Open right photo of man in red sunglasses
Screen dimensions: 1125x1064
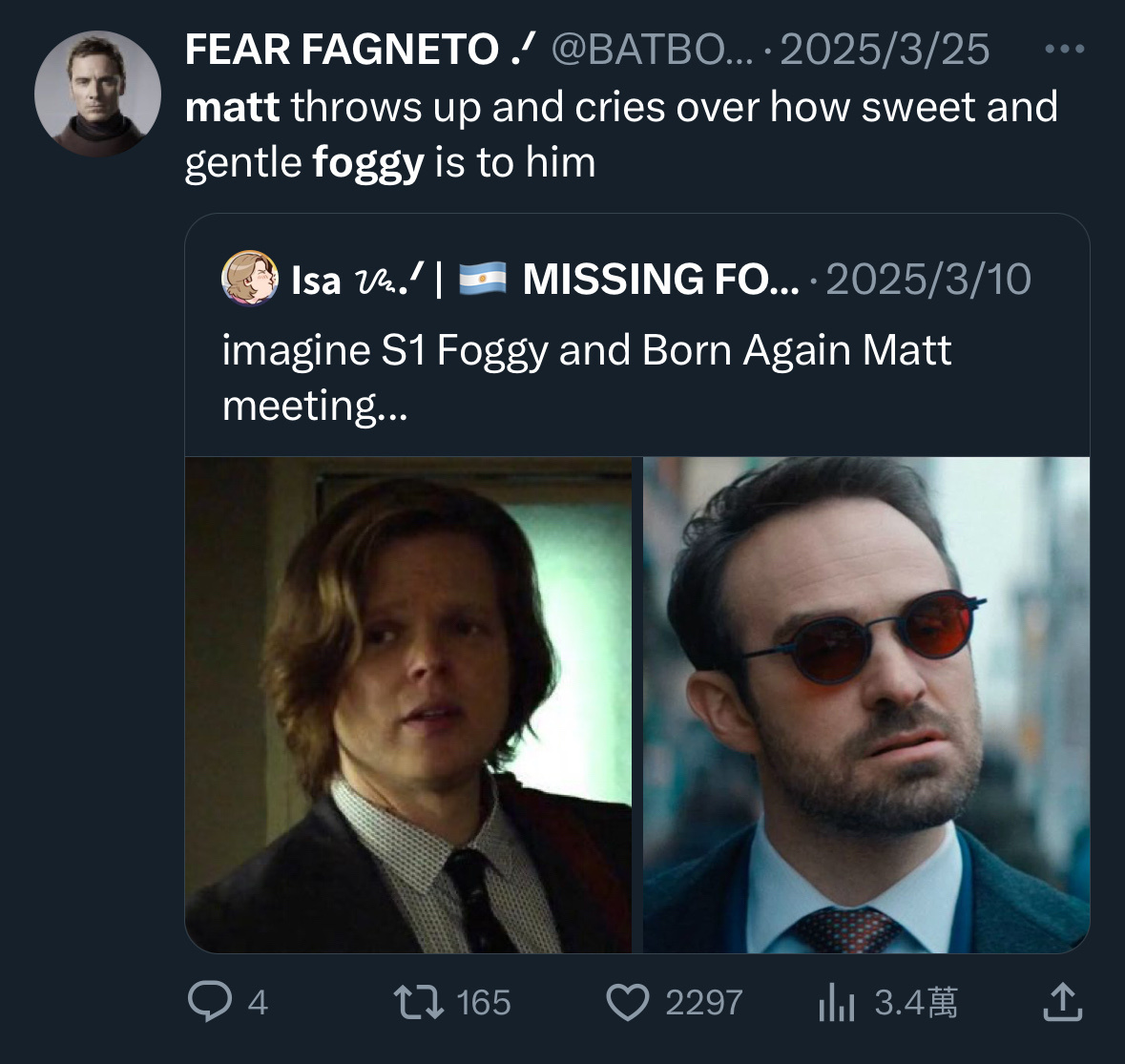(x=866, y=704)
